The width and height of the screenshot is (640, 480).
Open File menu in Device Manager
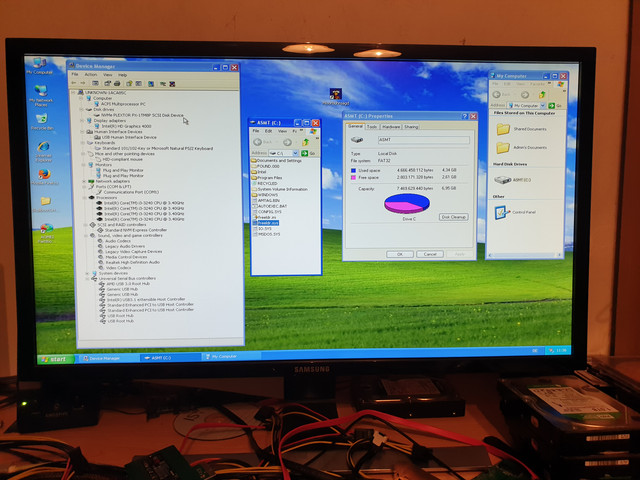tap(75, 74)
